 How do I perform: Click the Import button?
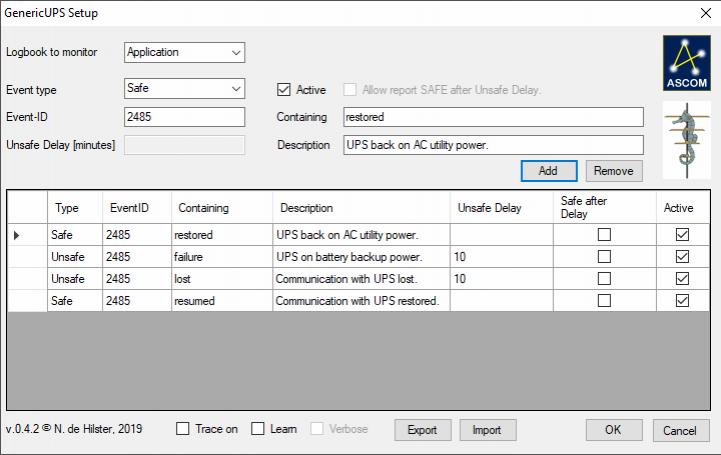[487, 430]
